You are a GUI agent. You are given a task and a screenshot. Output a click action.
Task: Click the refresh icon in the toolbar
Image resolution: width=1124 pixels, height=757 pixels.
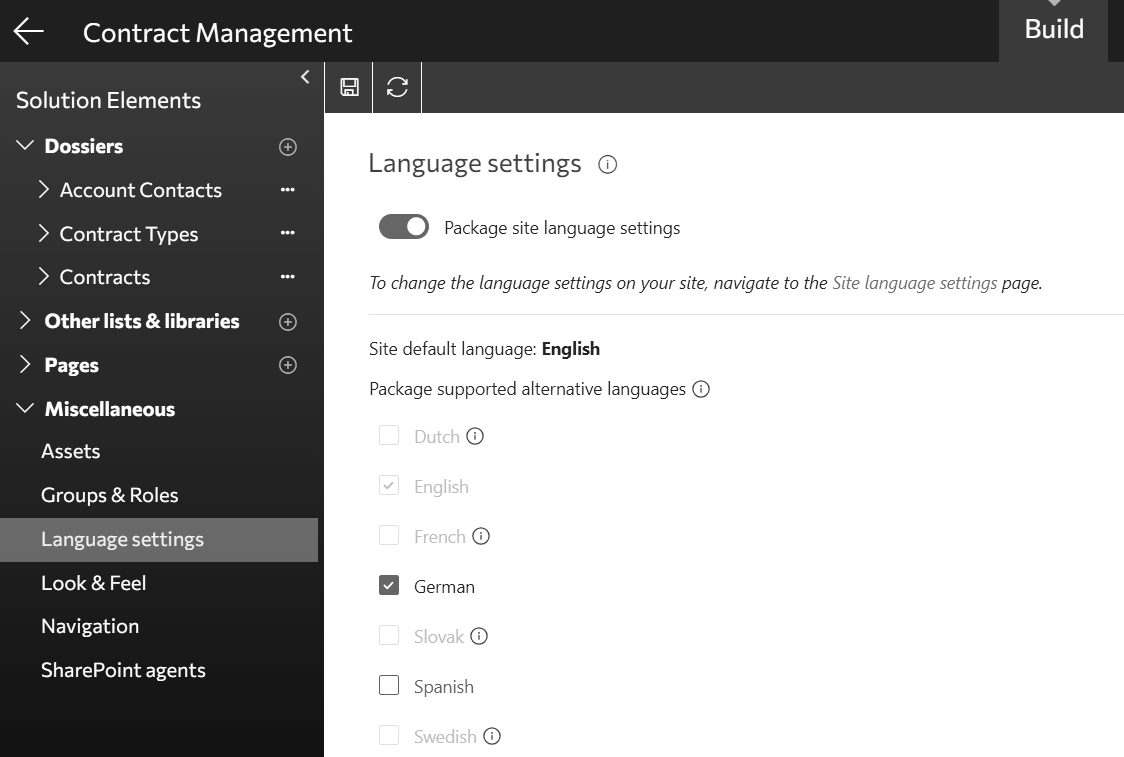point(397,87)
